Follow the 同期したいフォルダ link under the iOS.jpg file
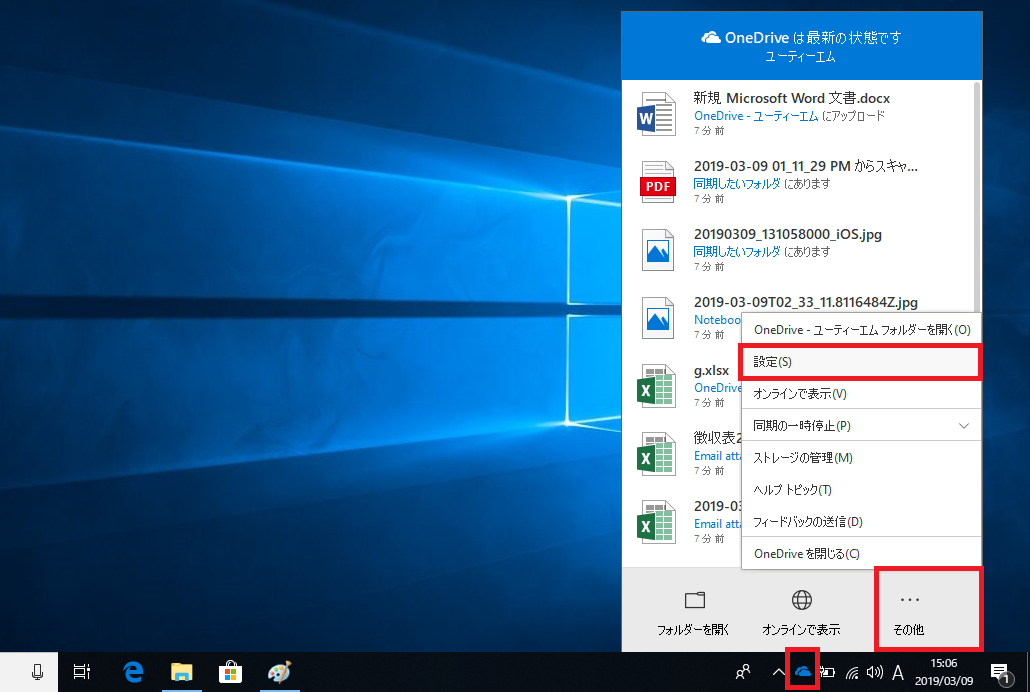Viewport: 1030px width, 692px height. 737,252
